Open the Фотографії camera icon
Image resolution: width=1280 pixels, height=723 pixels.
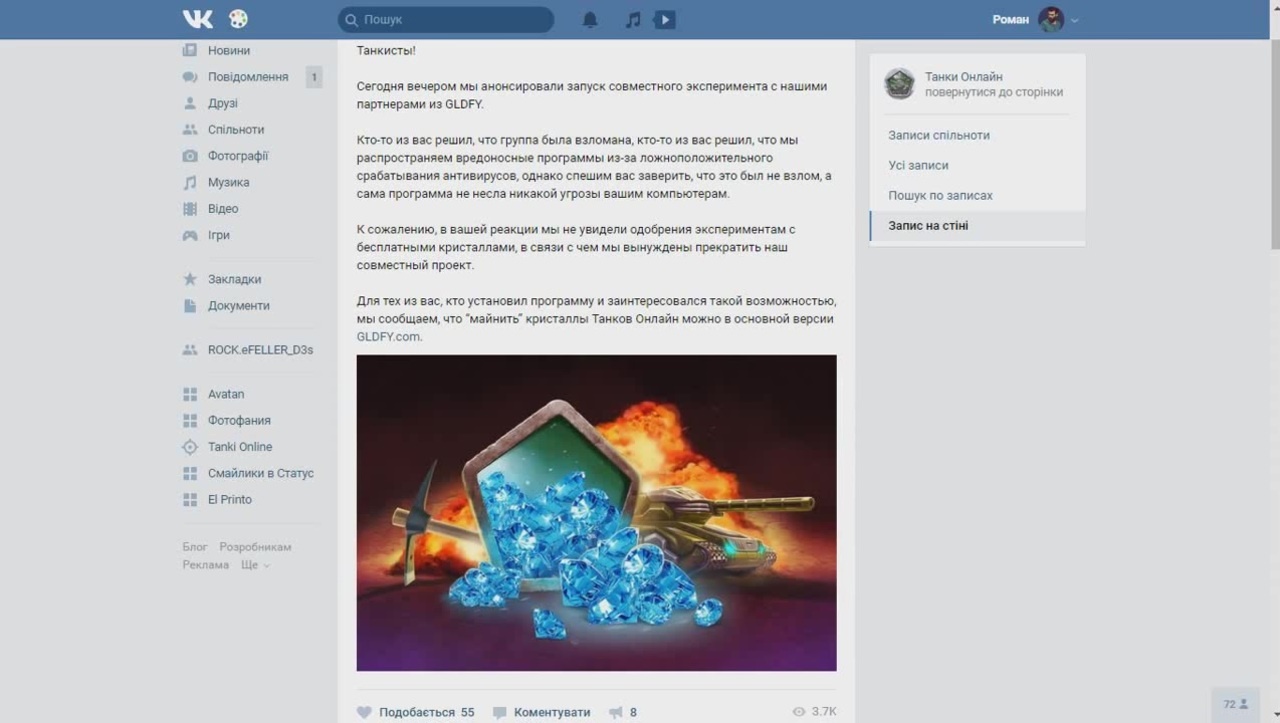click(190, 156)
